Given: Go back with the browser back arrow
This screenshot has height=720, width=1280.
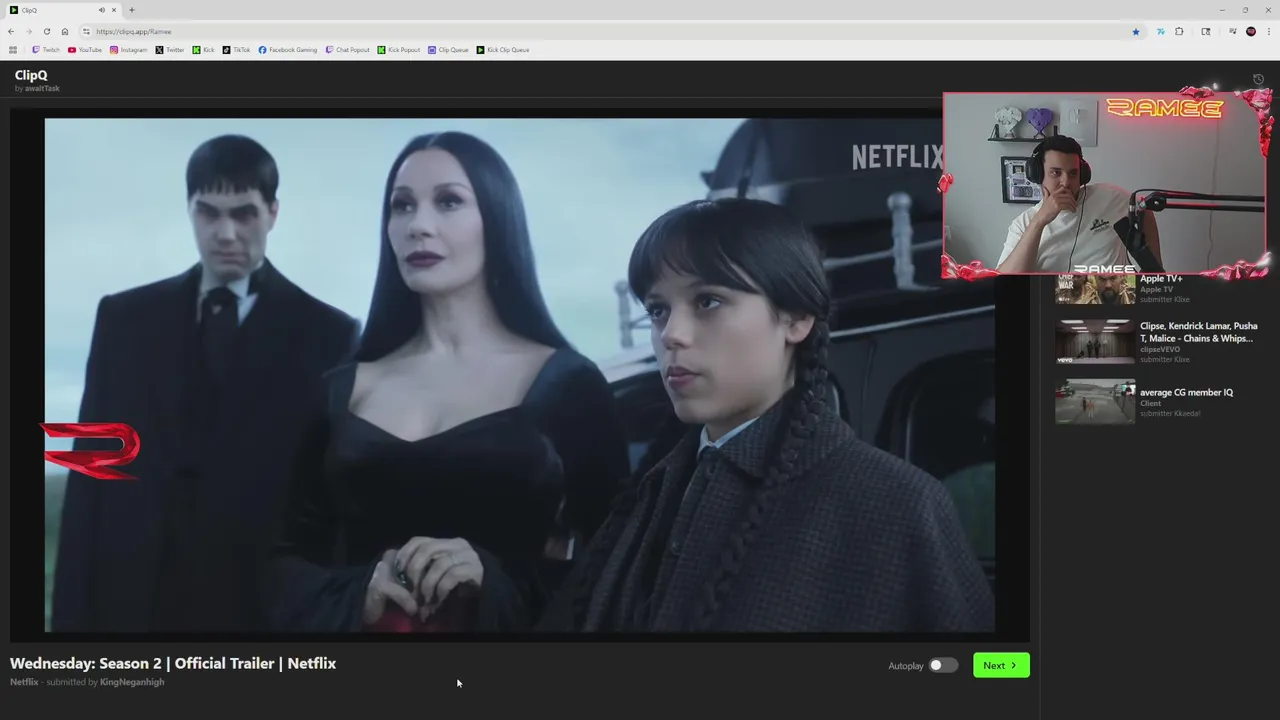Looking at the screenshot, I should (11, 31).
